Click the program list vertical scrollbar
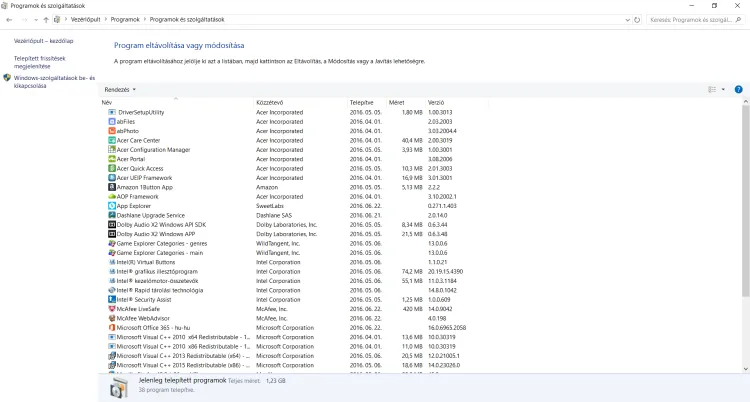This screenshot has width=750, height=402. pos(745,200)
